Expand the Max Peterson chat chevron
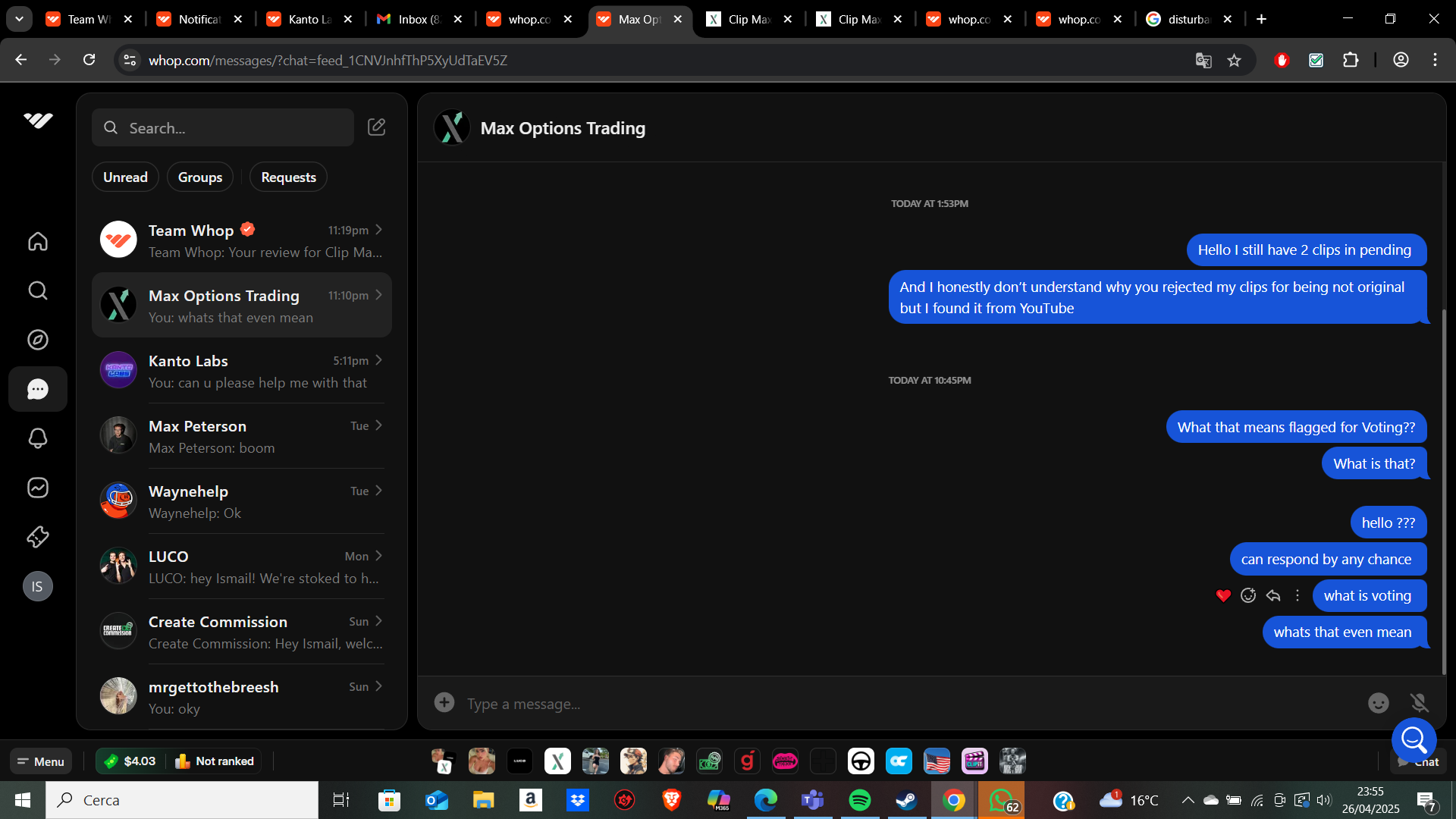This screenshot has height=819, width=1456. coord(379,425)
